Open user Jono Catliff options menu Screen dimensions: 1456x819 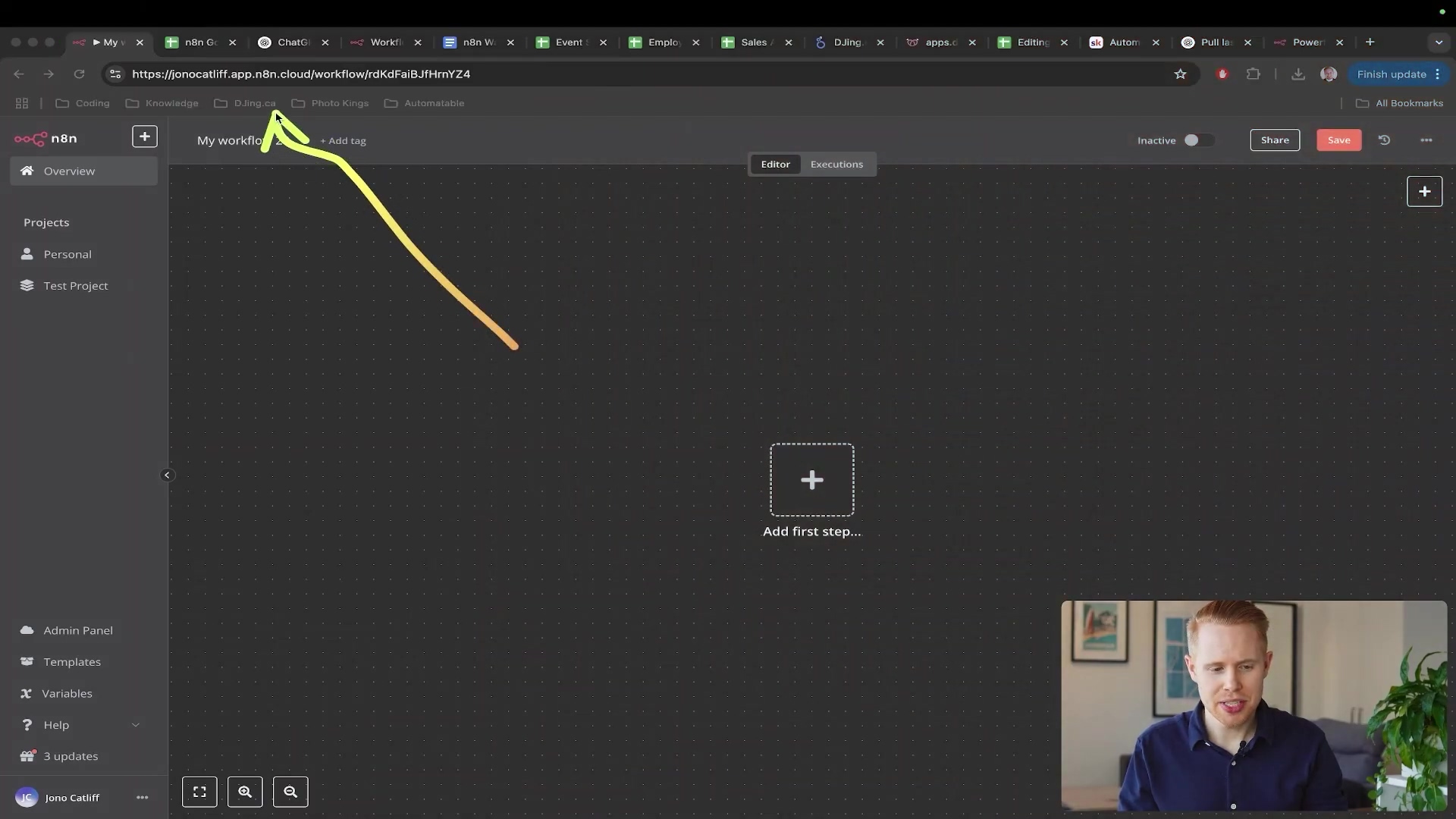[142, 798]
